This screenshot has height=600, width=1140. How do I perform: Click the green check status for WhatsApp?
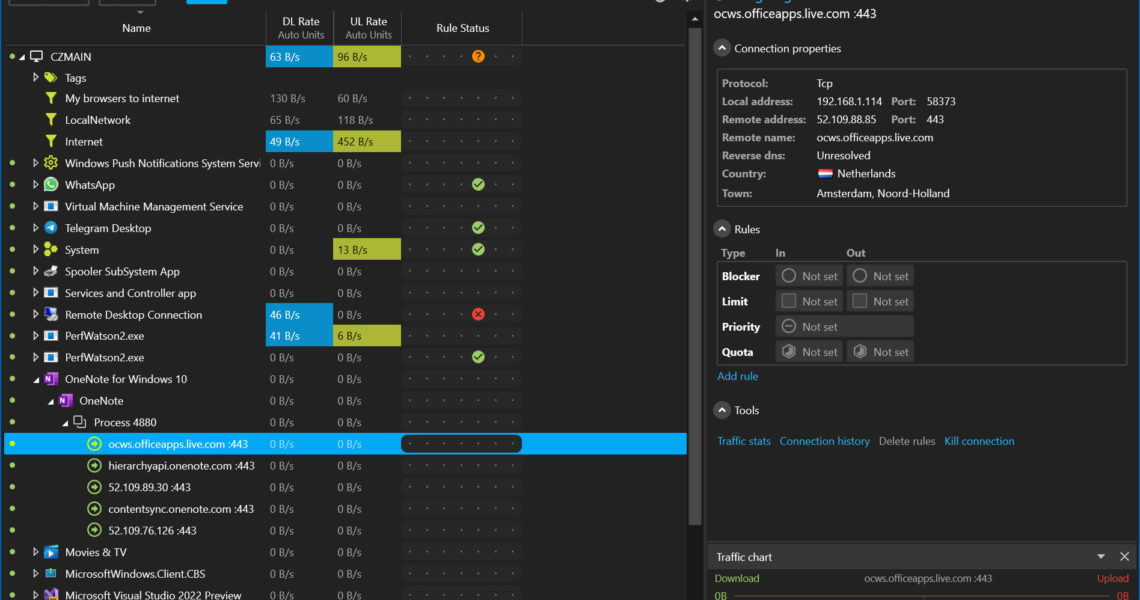click(478, 185)
